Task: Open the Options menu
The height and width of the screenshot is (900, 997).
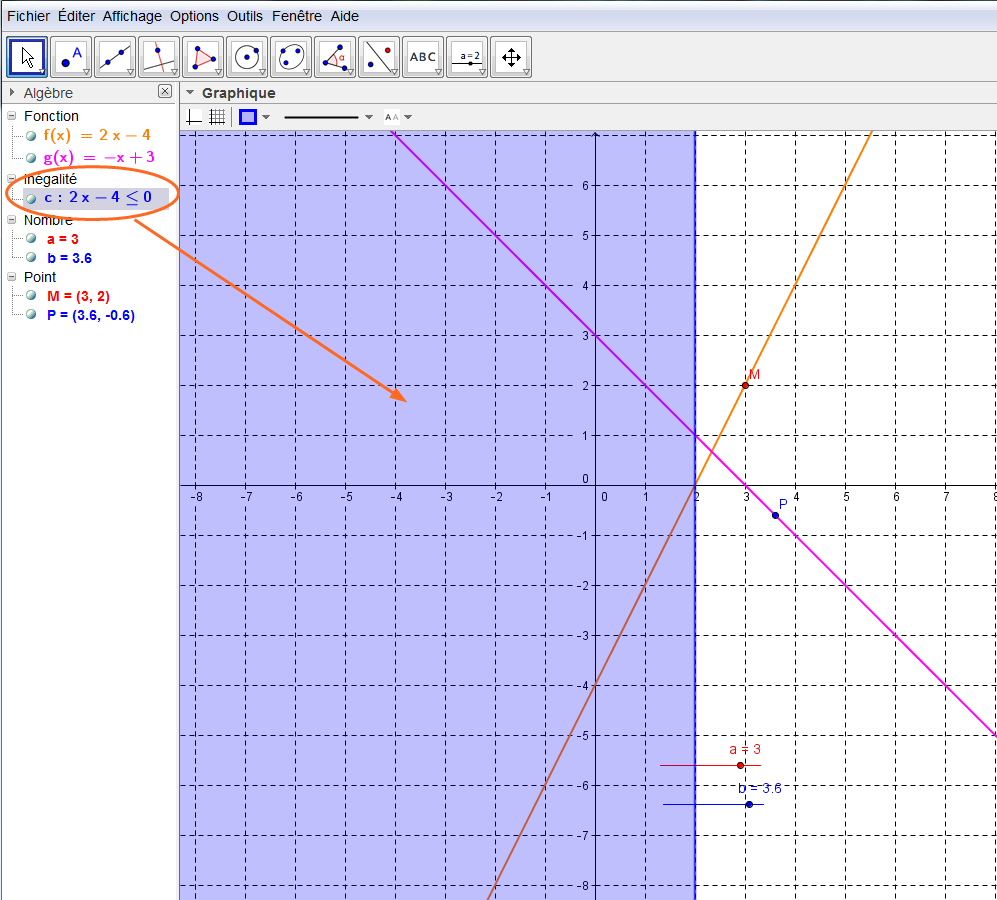Action: (195, 16)
